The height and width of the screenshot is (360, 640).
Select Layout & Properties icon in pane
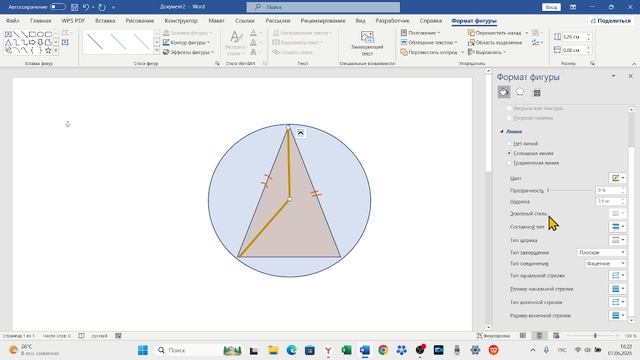point(537,93)
